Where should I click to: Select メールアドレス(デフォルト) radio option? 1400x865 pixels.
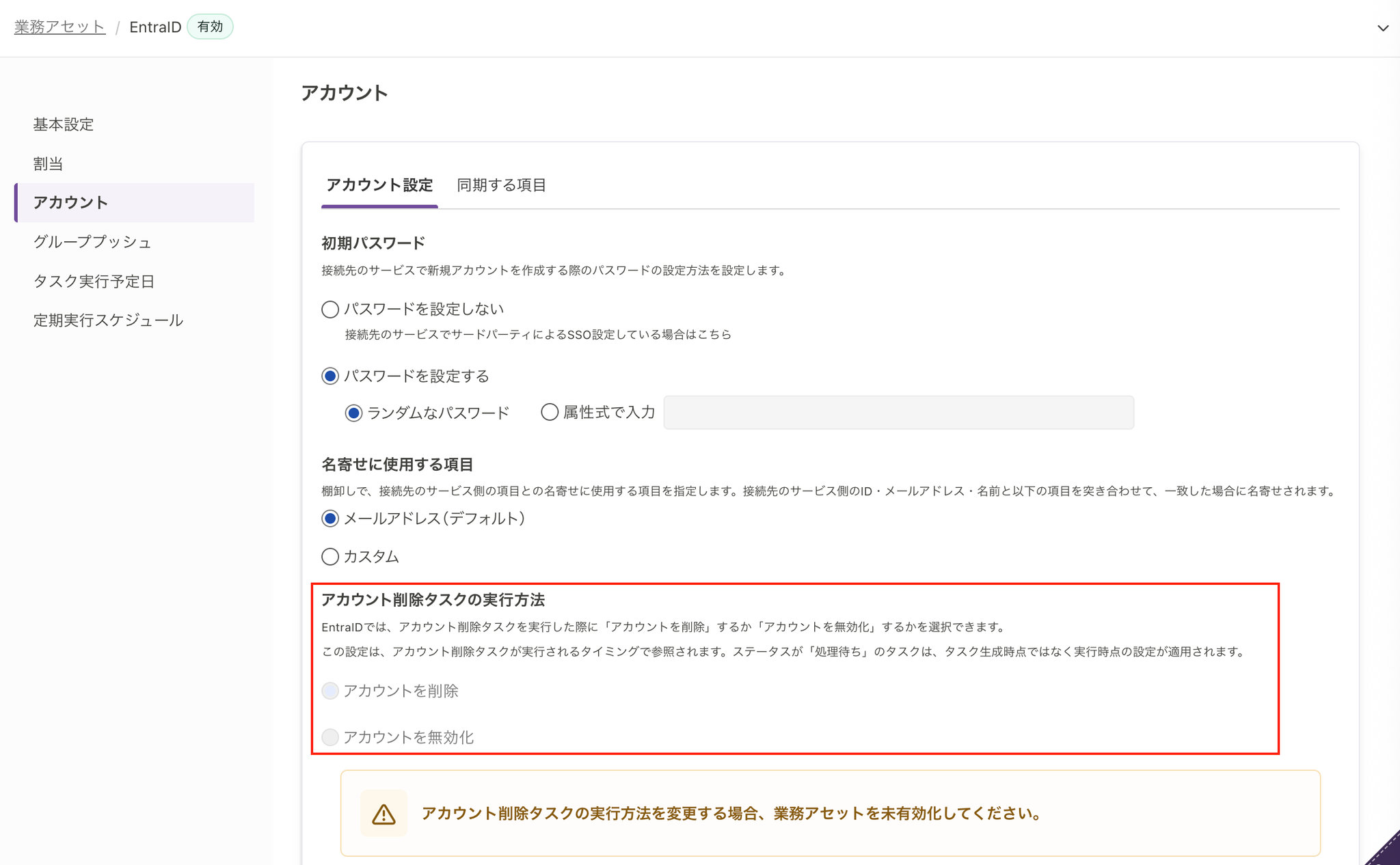(330, 519)
